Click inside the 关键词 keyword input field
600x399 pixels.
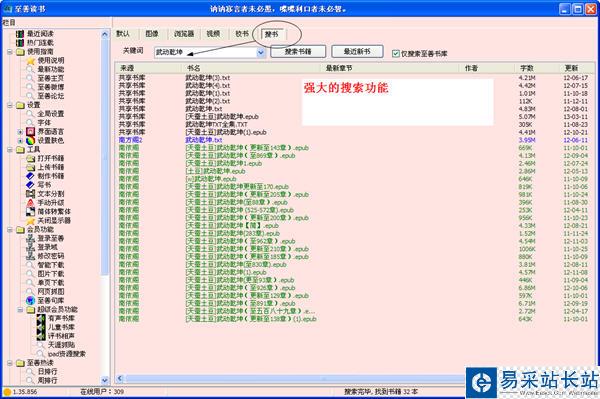tap(206, 52)
